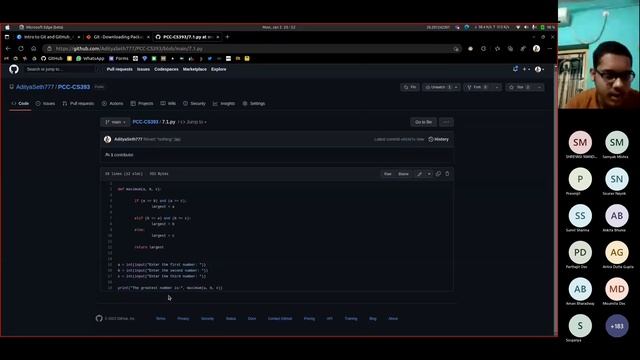Expand the Star lists dropdown
Image resolution: width=640 pixels, height=360 pixels.
point(539,87)
